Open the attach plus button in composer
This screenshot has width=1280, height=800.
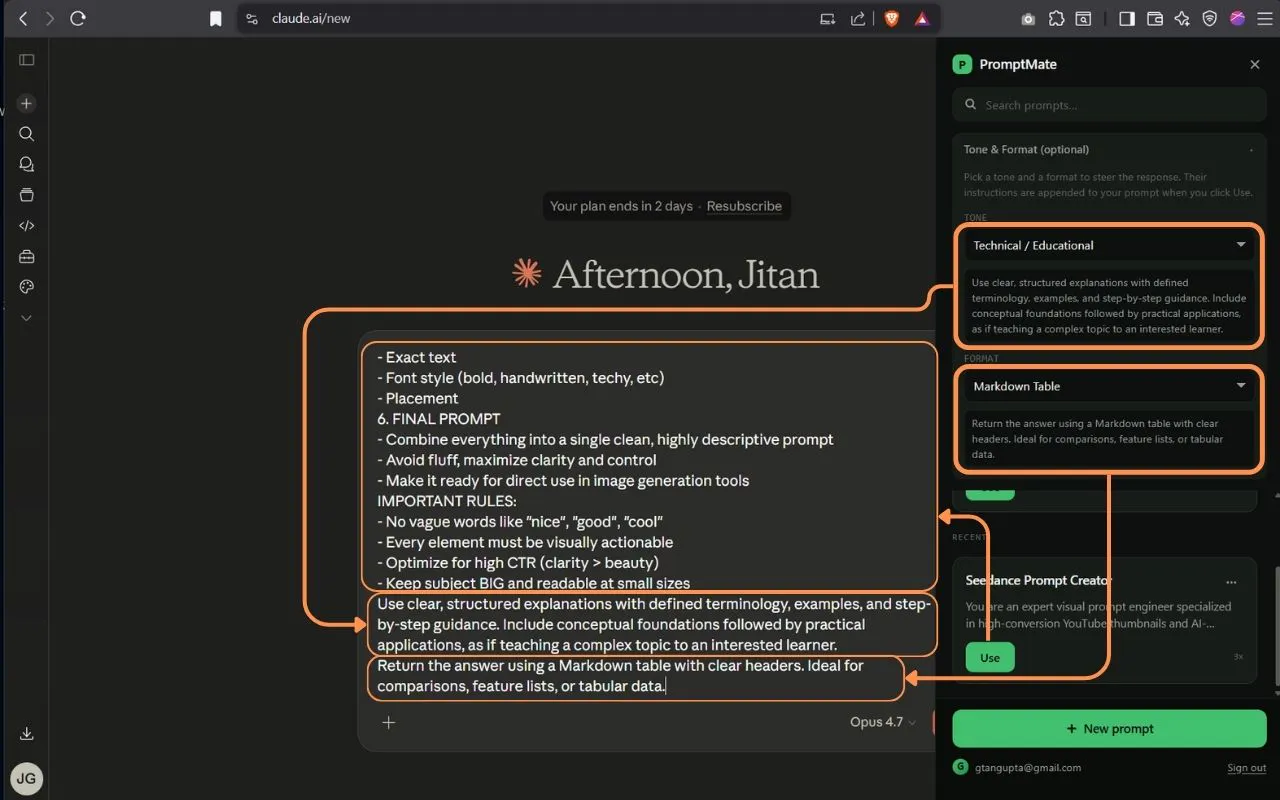(x=389, y=722)
